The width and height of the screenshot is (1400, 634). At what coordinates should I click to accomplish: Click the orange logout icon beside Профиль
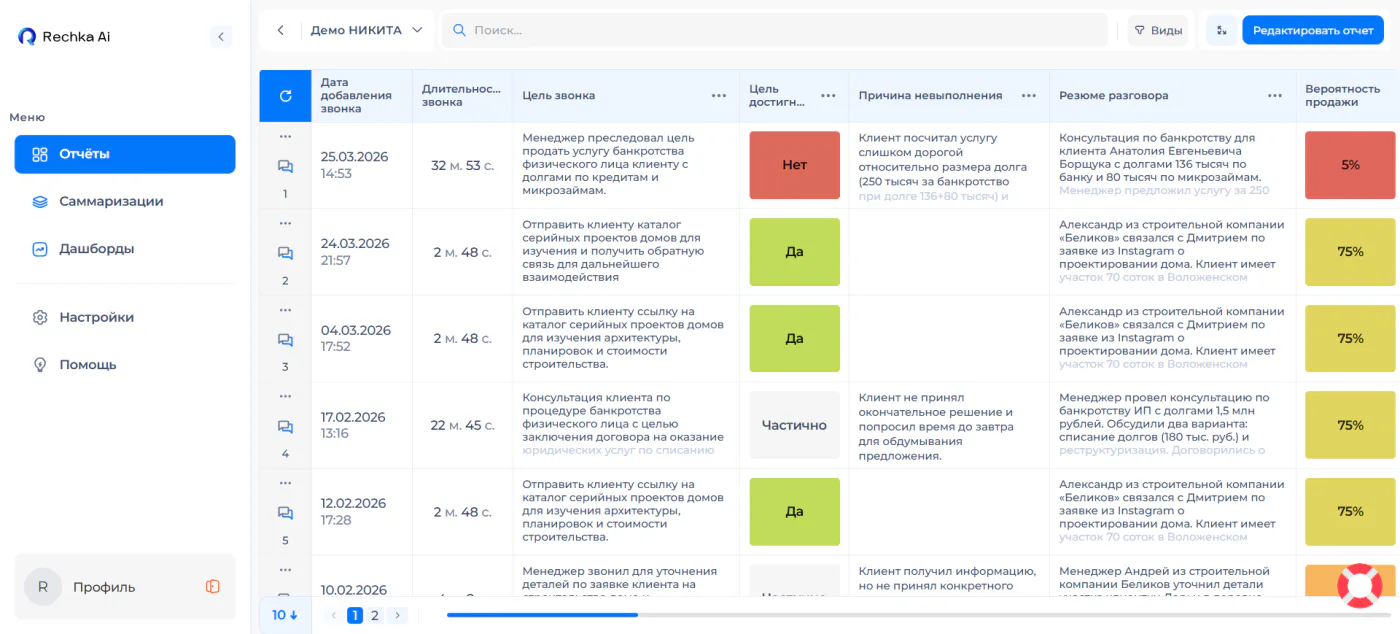tap(213, 587)
